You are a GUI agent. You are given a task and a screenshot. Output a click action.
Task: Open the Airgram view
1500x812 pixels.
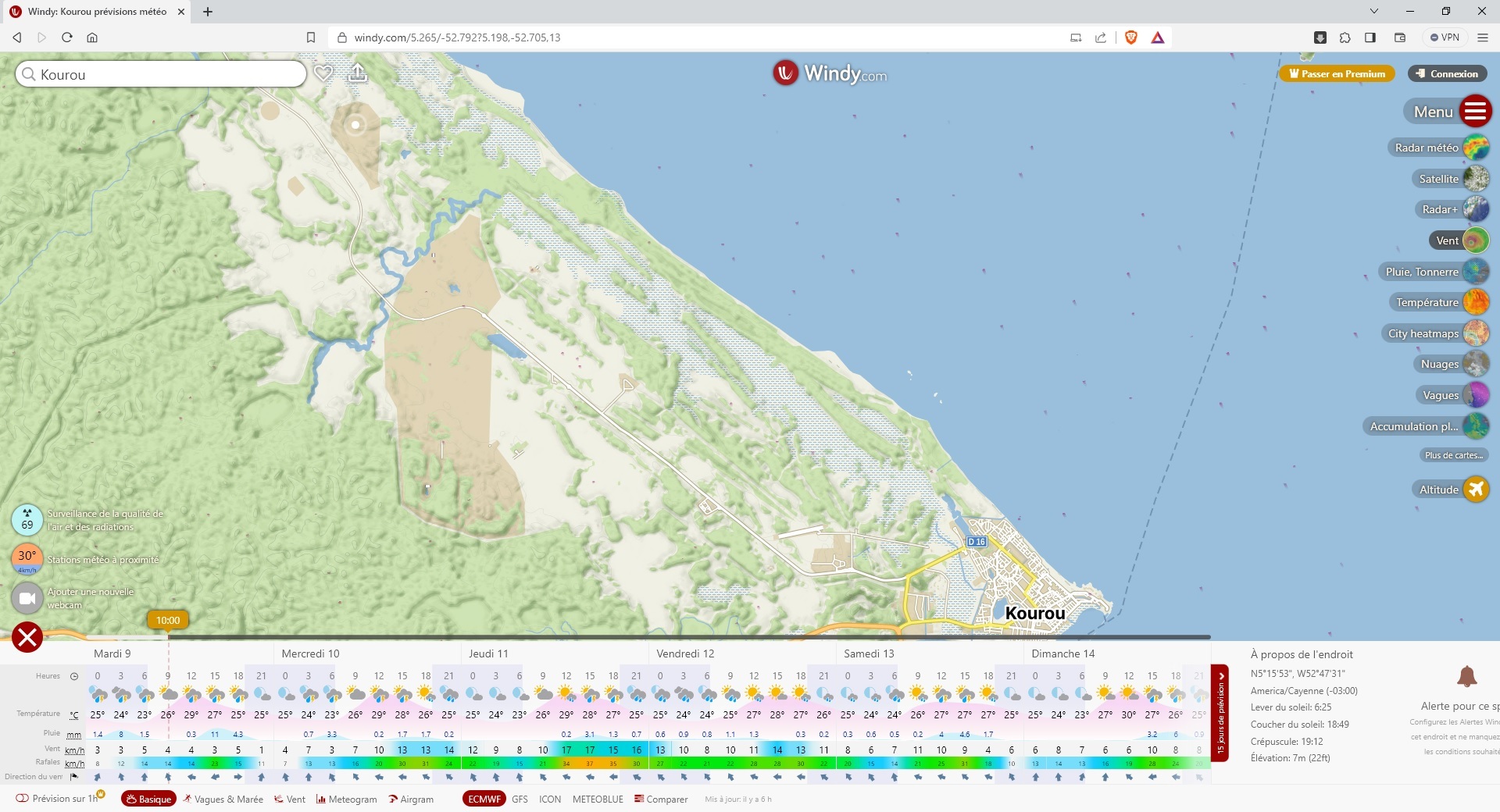pos(411,799)
